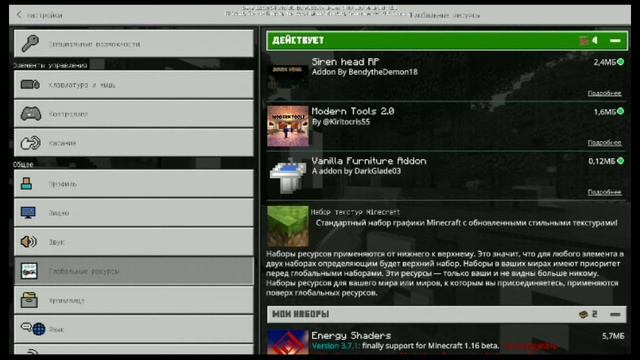Click green status dot on Siren head RP

pyautogui.click(x=620, y=62)
